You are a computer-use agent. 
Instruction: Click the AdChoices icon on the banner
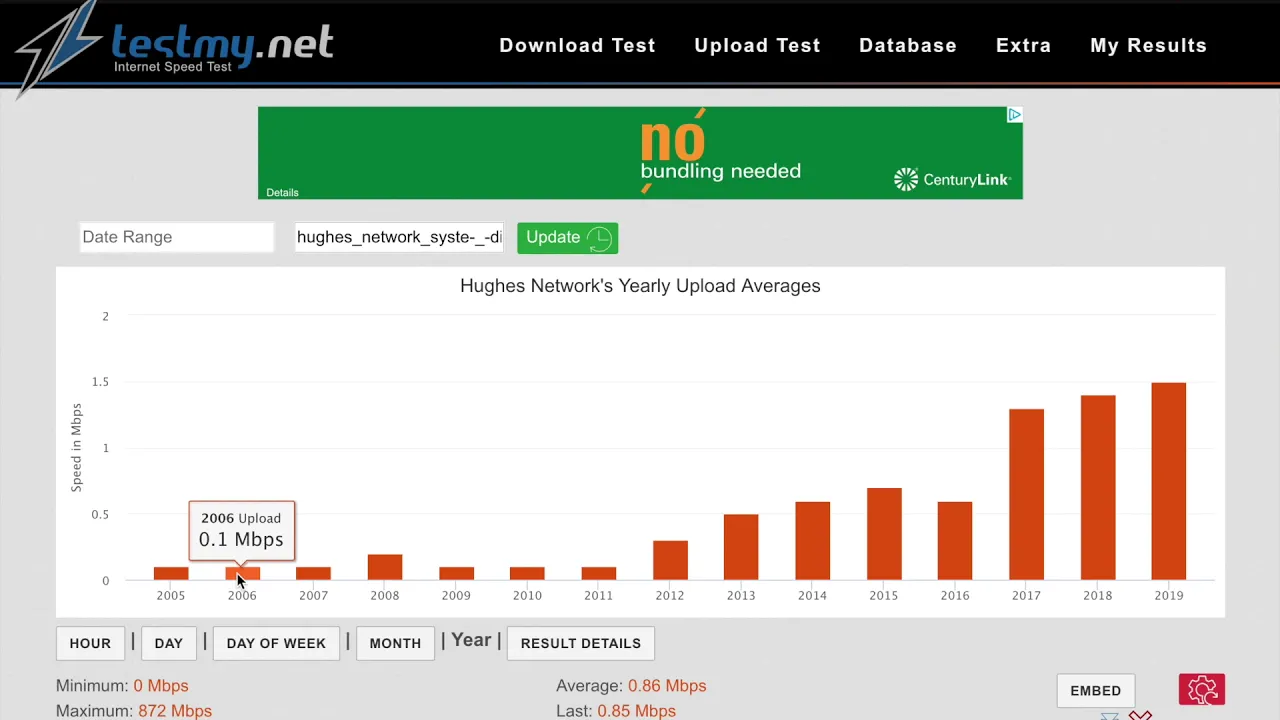[1014, 115]
